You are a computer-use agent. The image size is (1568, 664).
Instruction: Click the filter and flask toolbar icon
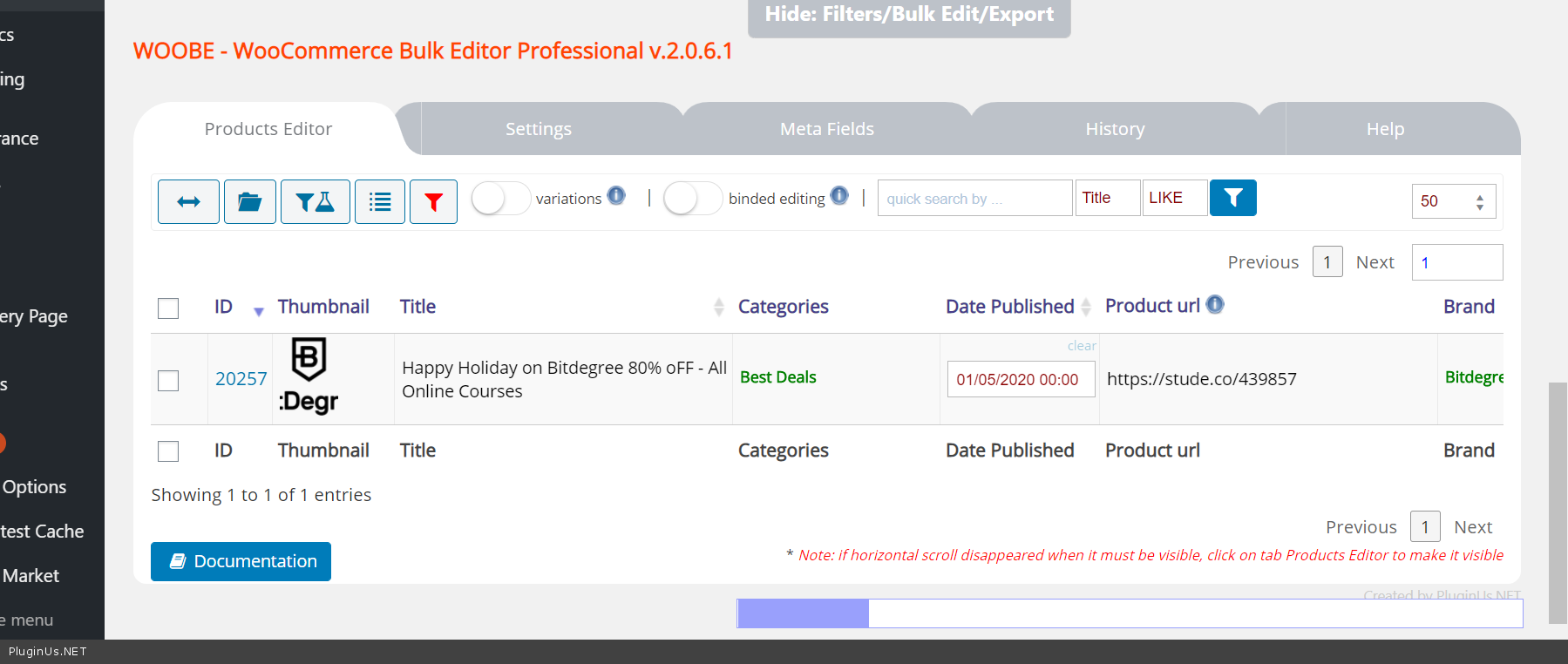(x=316, y=202)
